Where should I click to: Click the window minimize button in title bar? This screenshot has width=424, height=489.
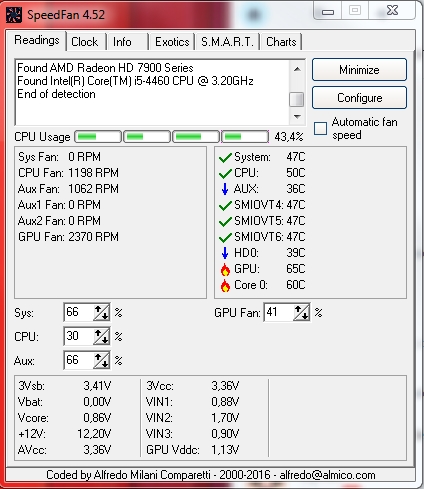point(328,11)
